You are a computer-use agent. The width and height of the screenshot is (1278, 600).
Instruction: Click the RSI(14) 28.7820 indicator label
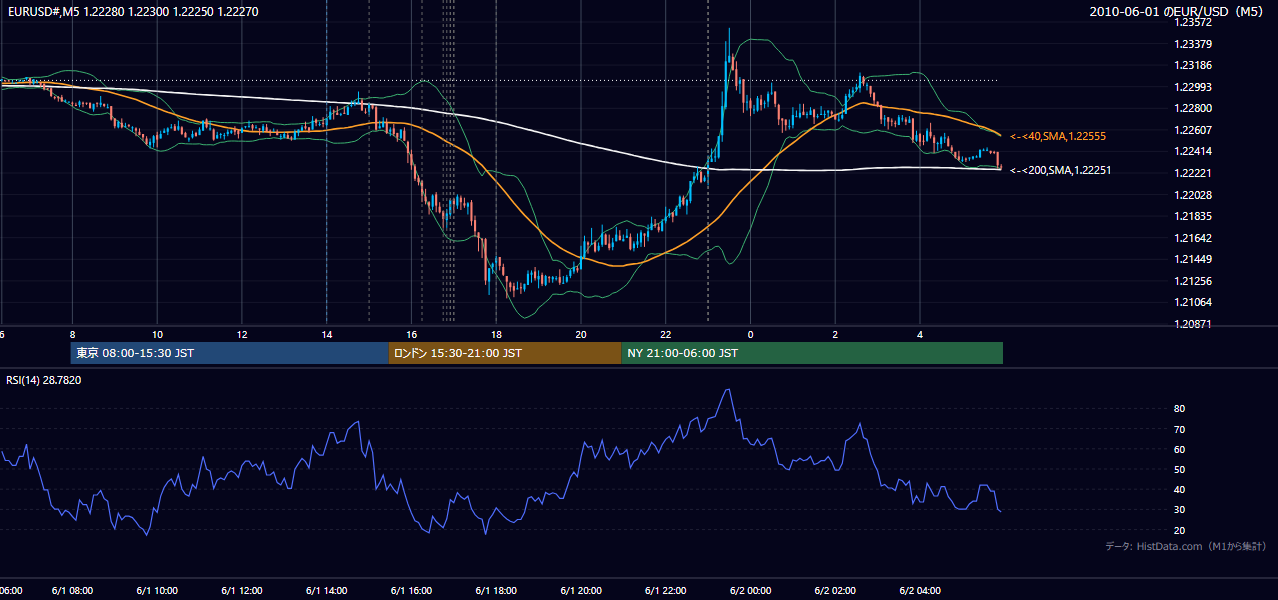44,380
